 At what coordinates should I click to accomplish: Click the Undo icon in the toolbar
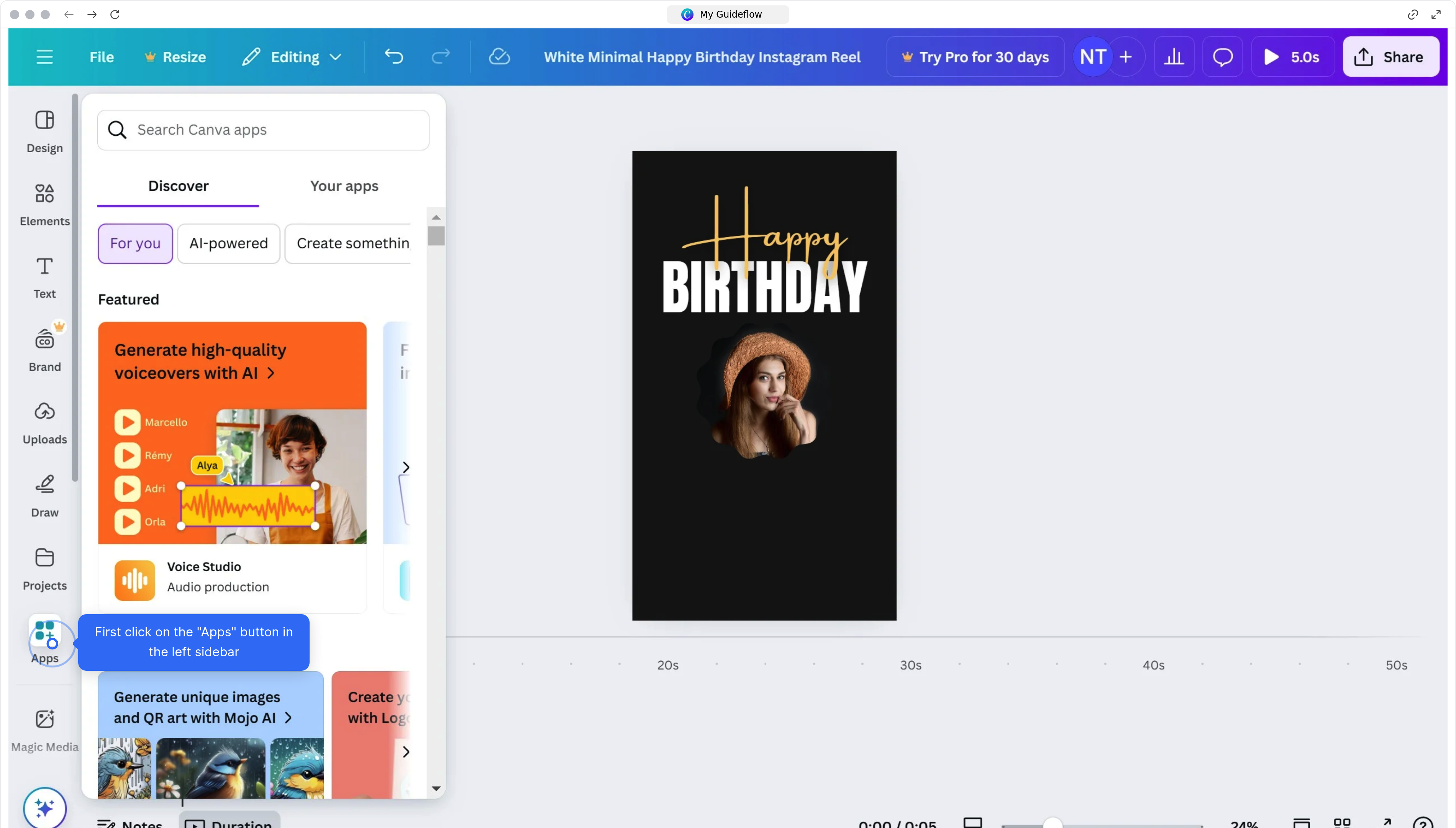pyautogui.click(x=393, y=56)
